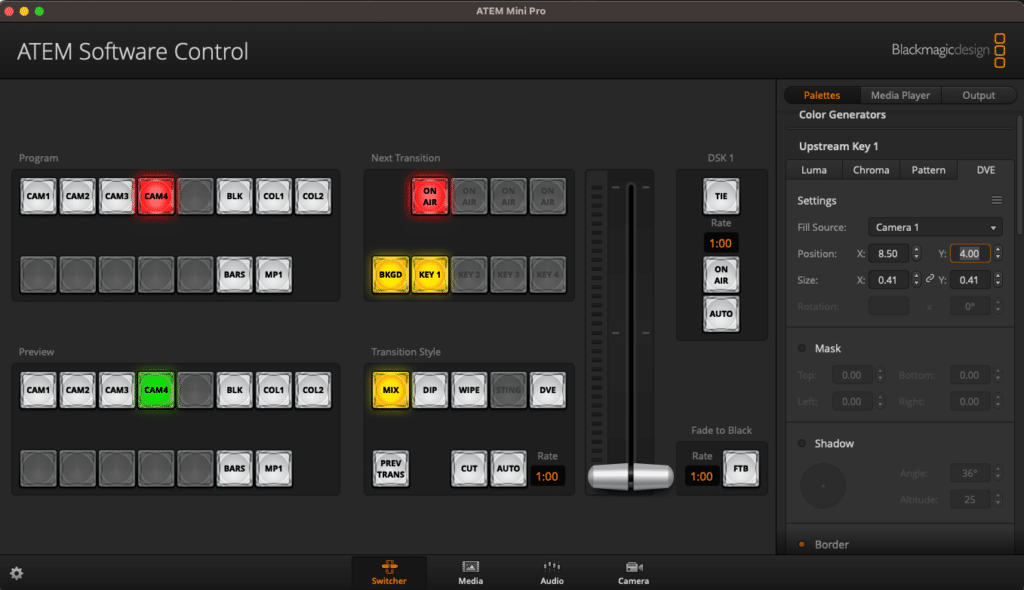Switch to the Palettes tab

(822, 95)
